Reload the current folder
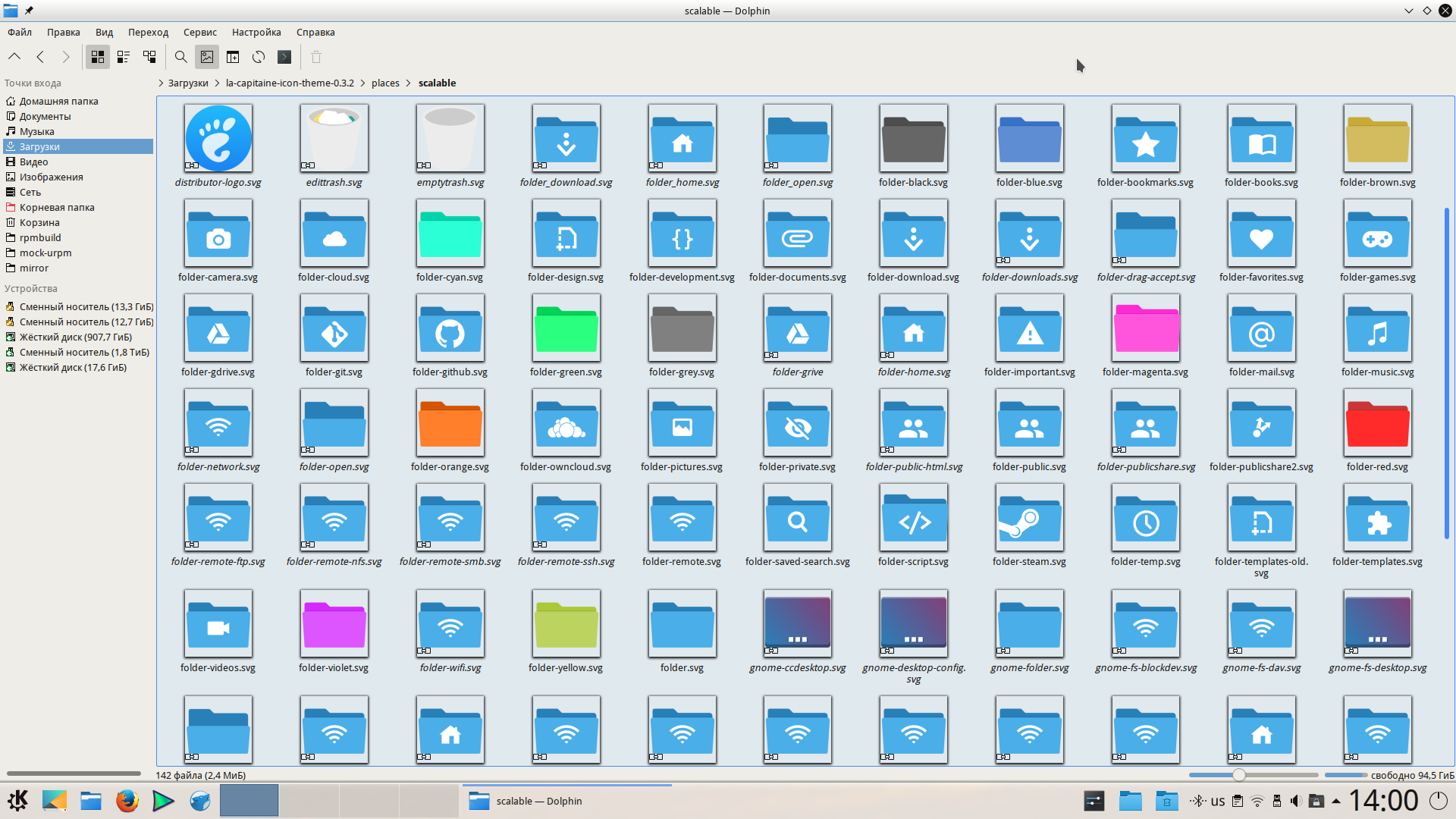The width and height of the screenshot is (1456, 819). pyautogui.click(x=259, y=57)
